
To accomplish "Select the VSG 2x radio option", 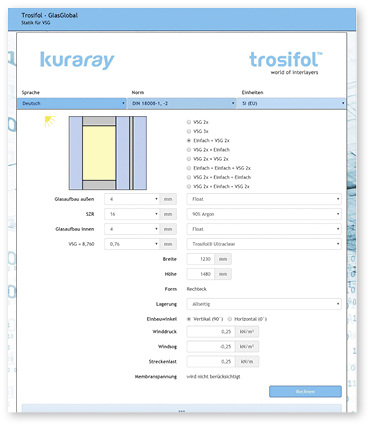I will [189, 122].
